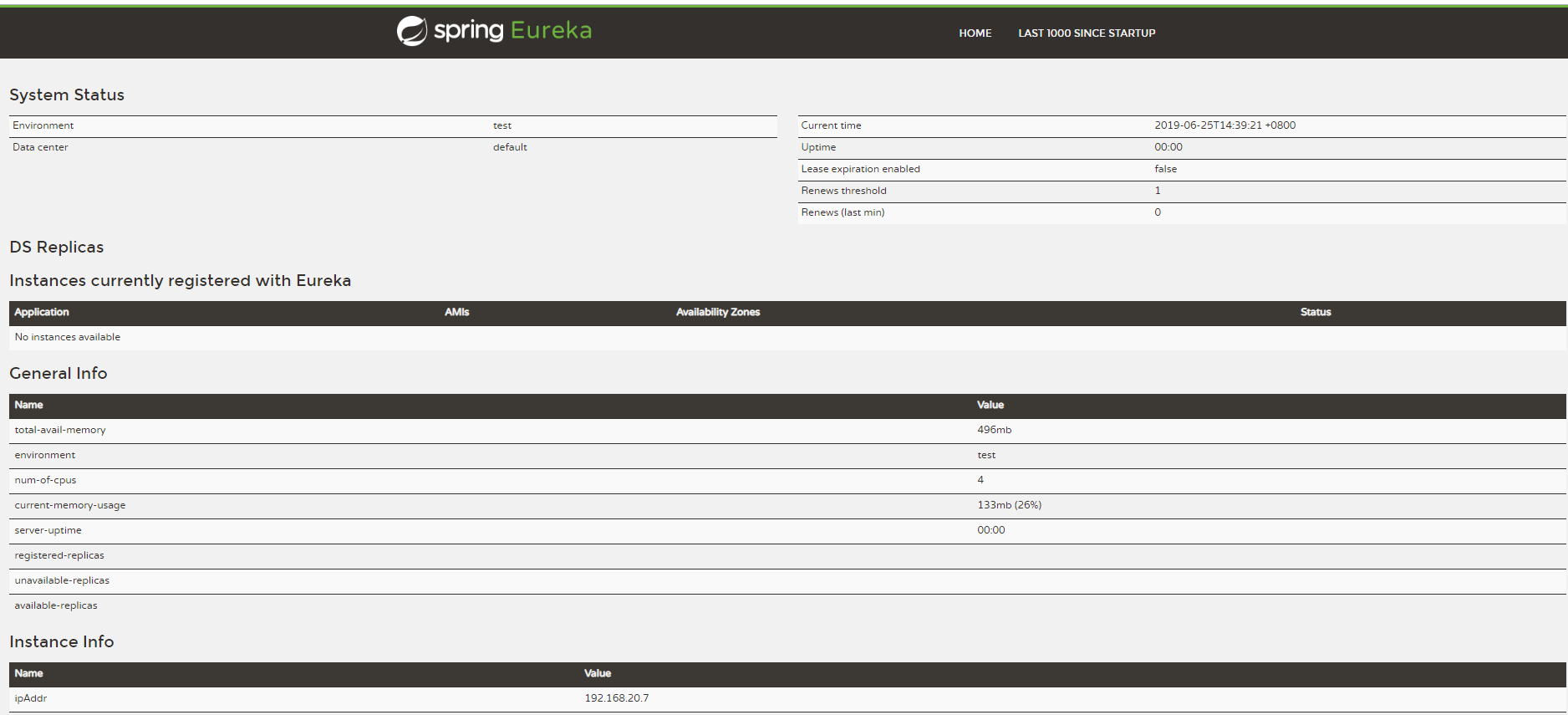Select the 'Renews (last min)' label
This screenshot has width=1568, height=715.
[843, 212]
